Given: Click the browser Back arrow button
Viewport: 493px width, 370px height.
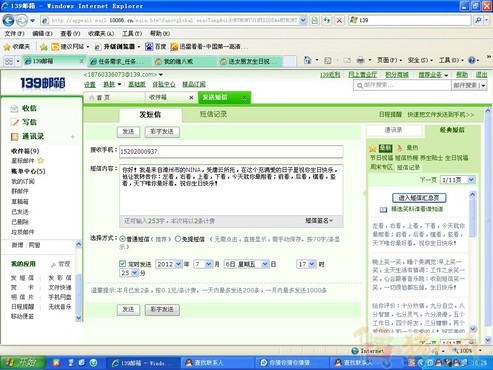Looking at the screenshot, I should [x=8, y=21].
